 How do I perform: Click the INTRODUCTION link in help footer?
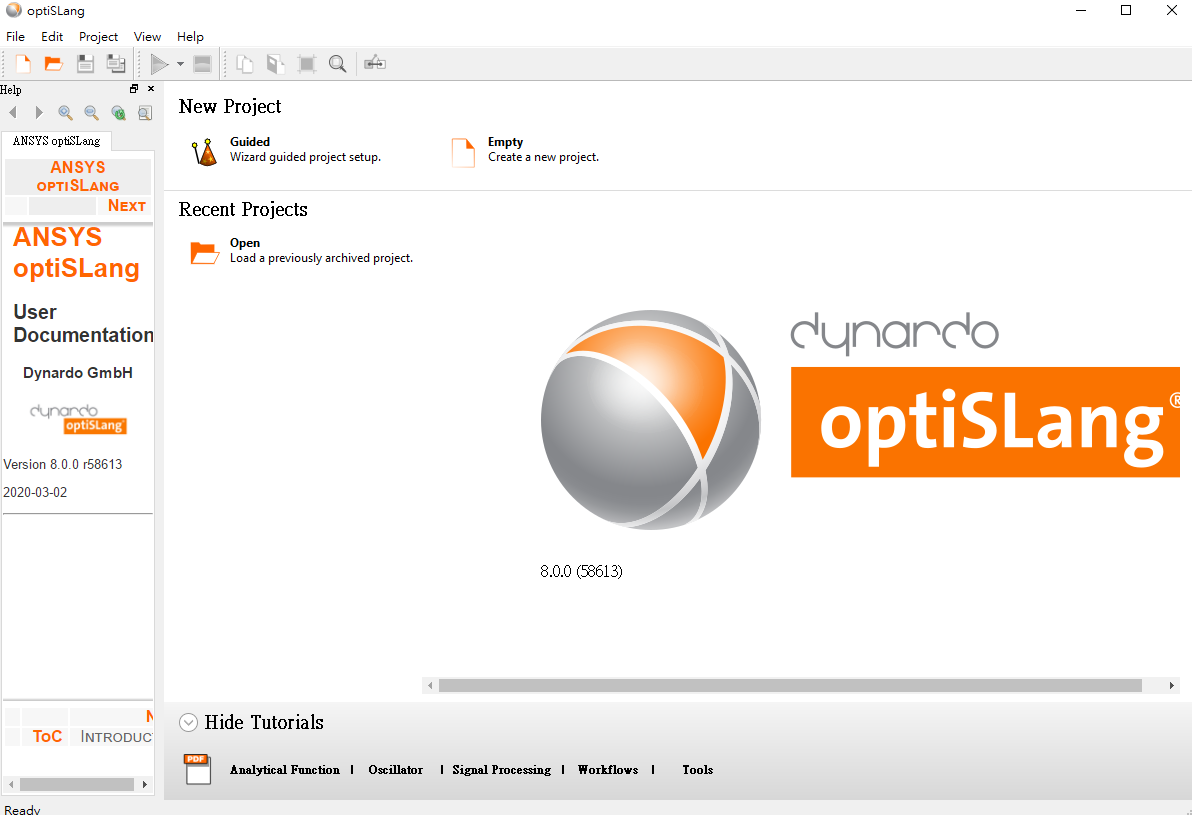click(x=116, y=737)
